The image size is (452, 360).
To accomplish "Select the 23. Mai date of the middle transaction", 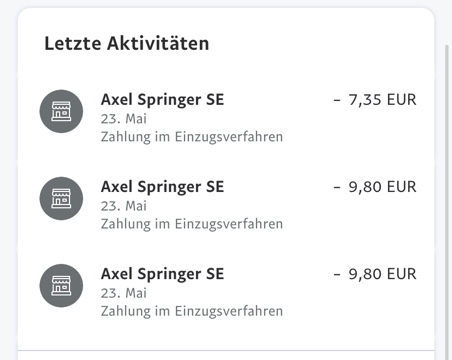I will tap(124, 206).
